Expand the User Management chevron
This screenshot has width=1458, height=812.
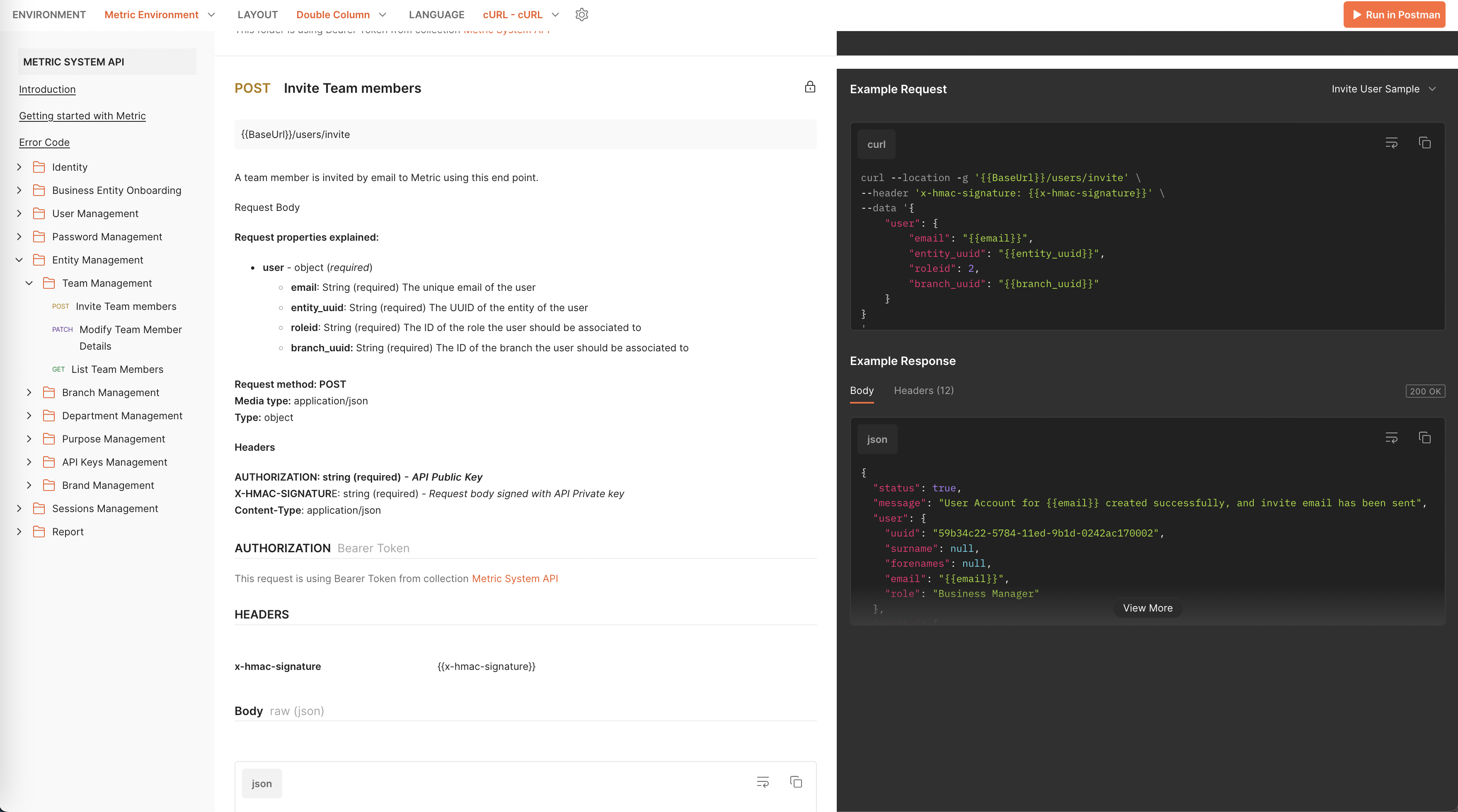(x=19, y=213)
